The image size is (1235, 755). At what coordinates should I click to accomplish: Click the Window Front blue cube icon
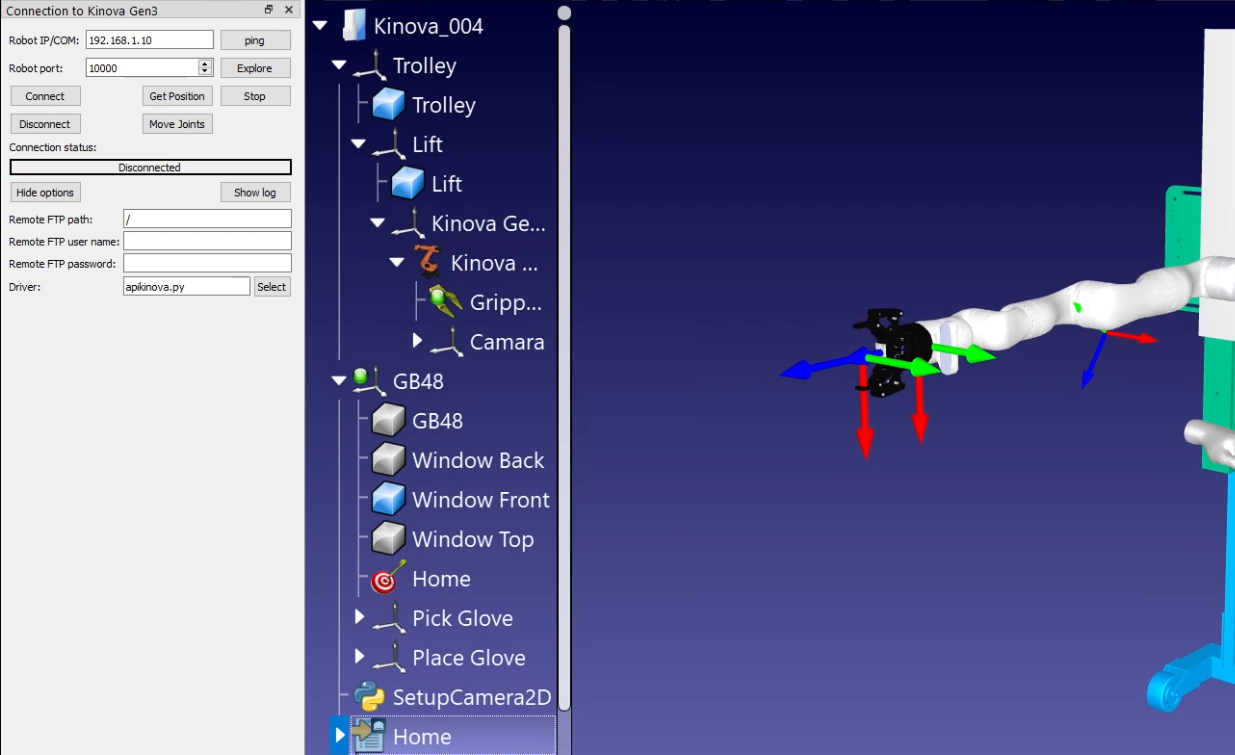coord(388,500)
